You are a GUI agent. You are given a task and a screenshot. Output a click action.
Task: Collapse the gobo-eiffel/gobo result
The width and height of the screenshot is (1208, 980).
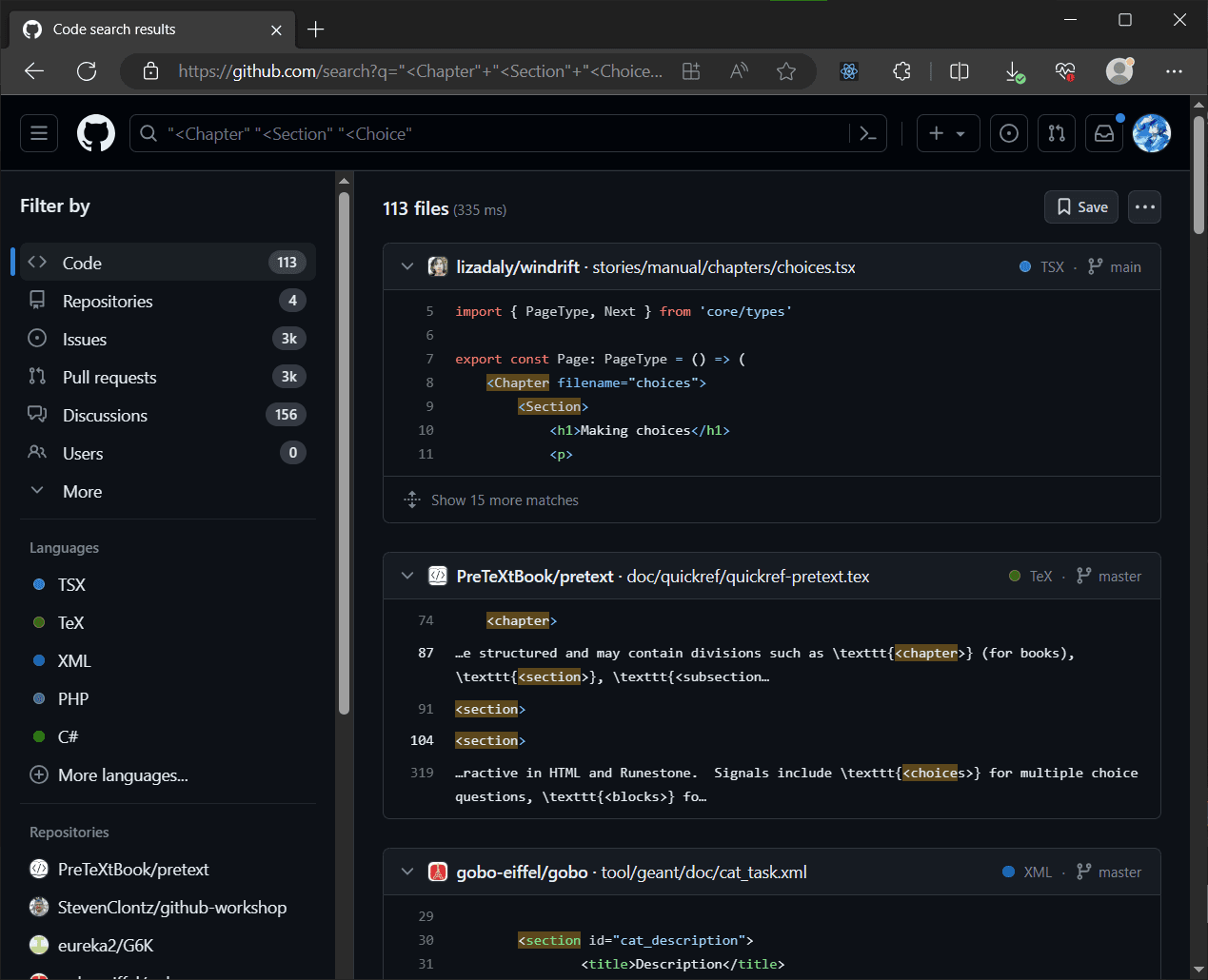pos(407,872)
